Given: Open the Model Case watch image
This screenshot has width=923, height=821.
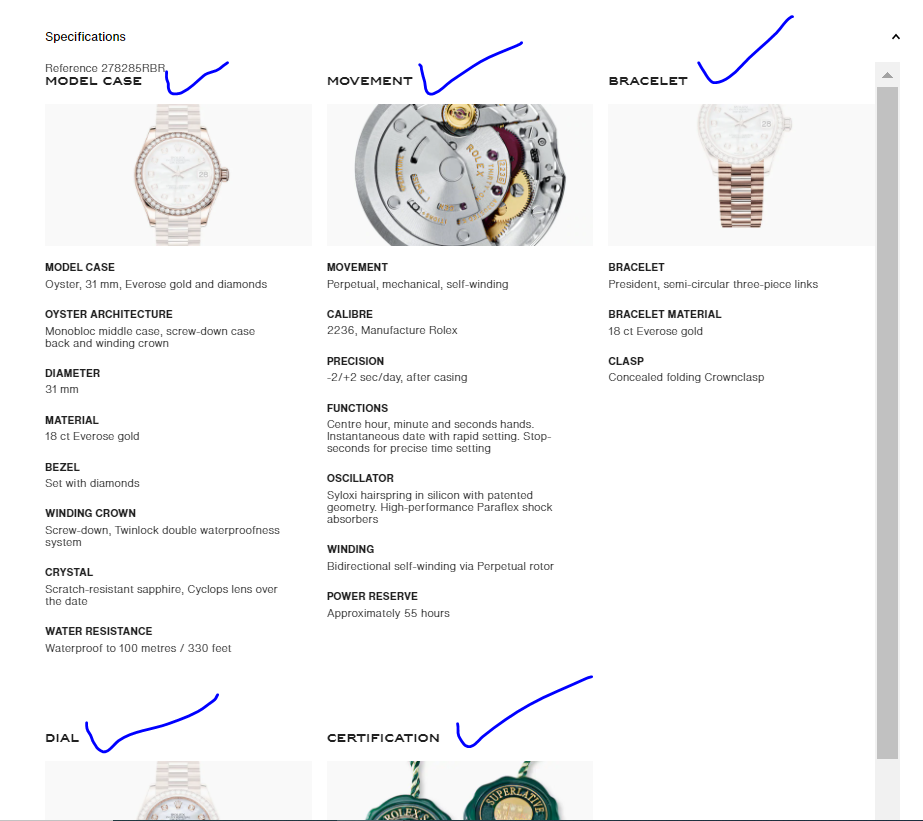Looking at the screenshot, I should click(x=178, y=175).
